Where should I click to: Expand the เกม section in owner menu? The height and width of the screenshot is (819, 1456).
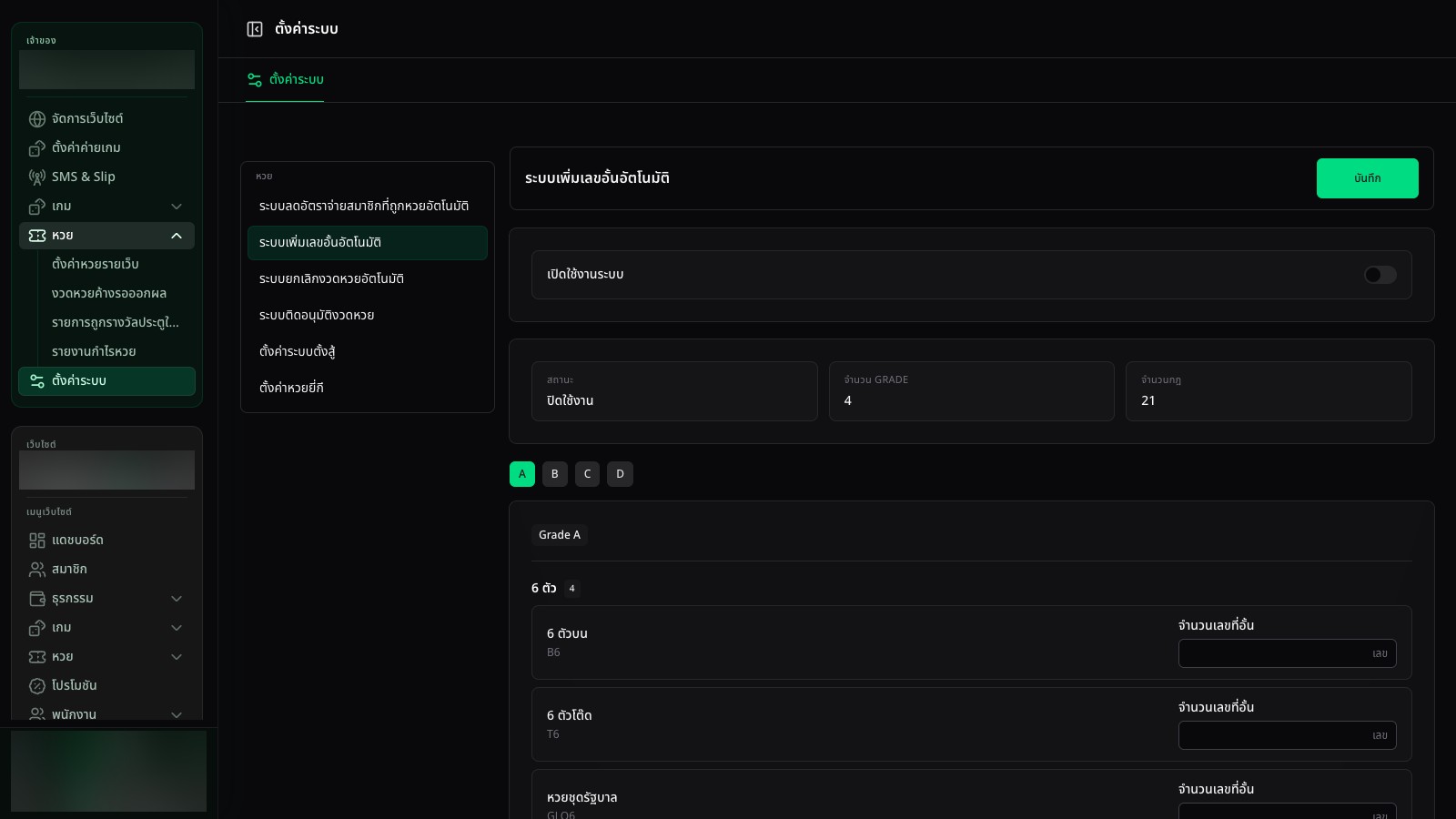177,207
